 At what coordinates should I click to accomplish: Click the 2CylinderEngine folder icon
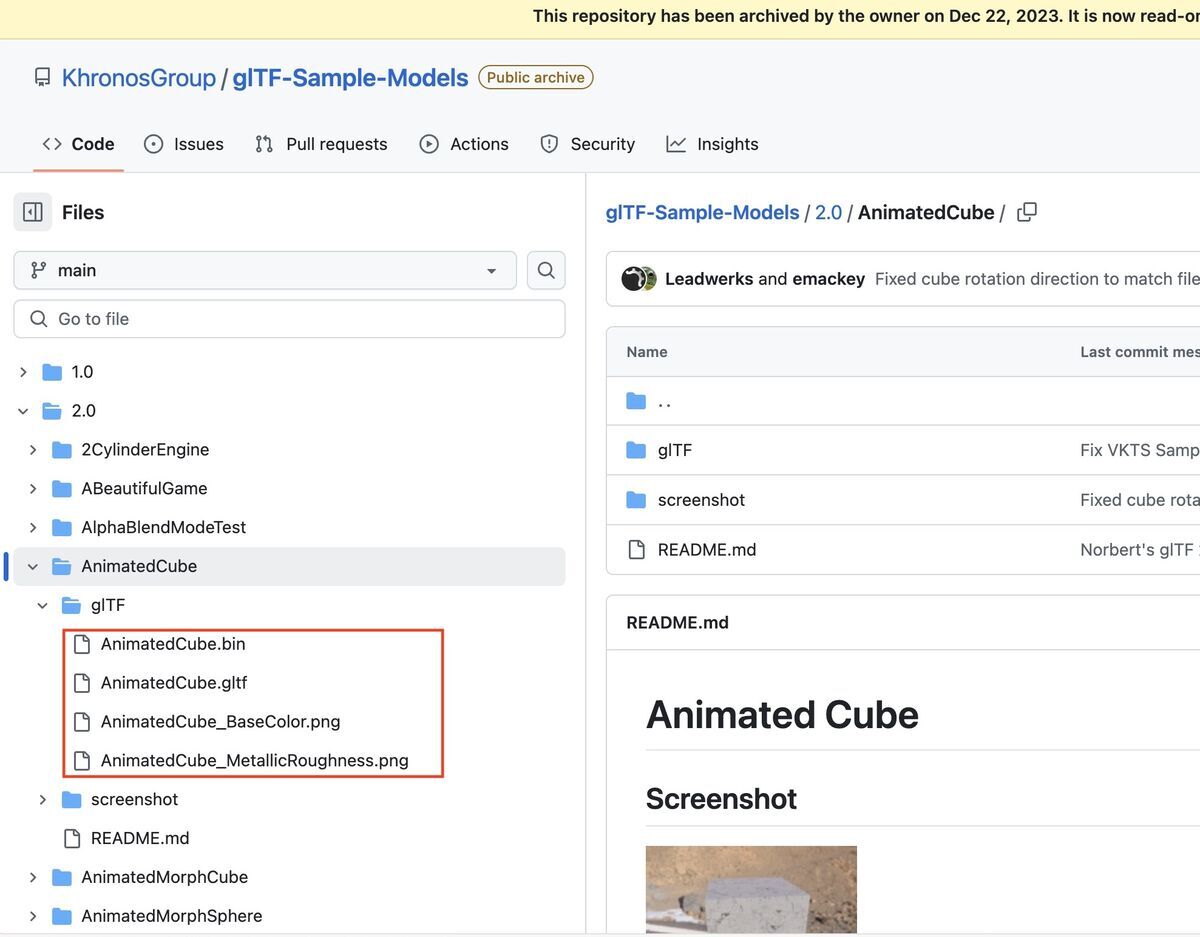tap(62, 450)
